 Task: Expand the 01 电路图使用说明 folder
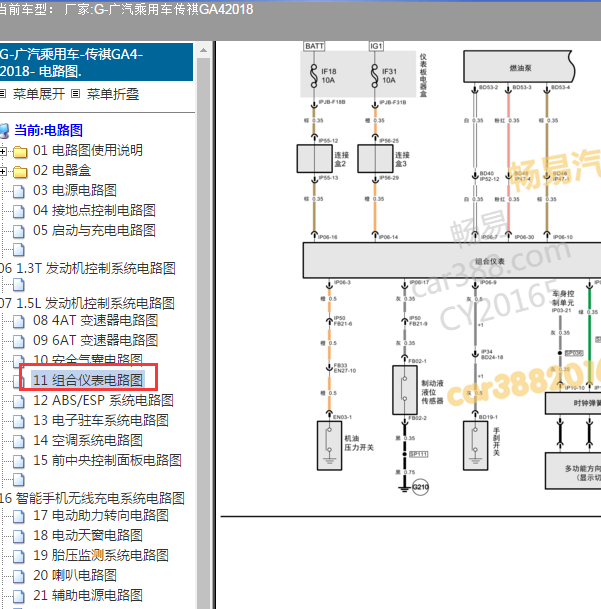tap(3, 151)
